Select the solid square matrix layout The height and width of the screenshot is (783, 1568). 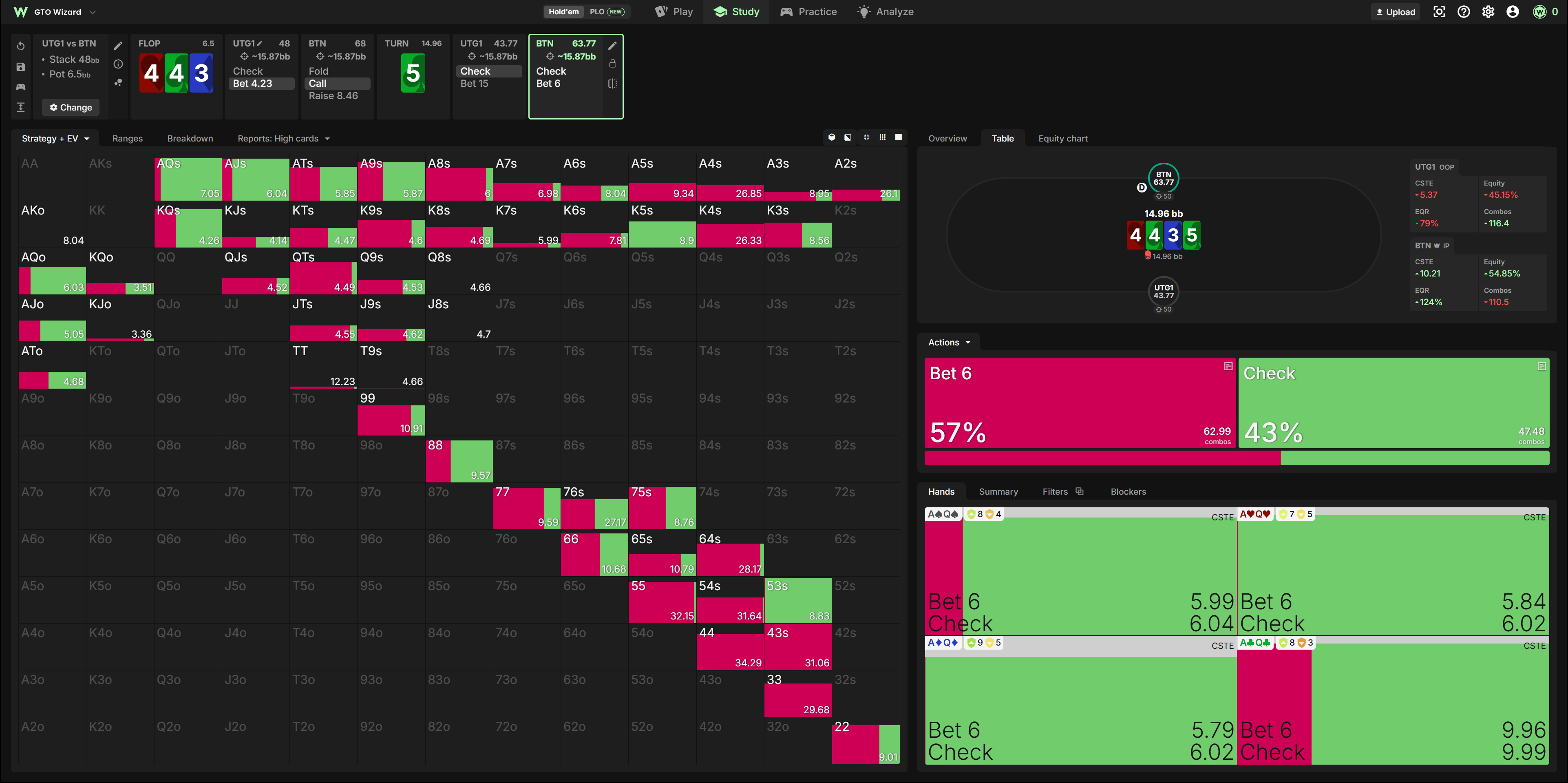pos(898,137)
